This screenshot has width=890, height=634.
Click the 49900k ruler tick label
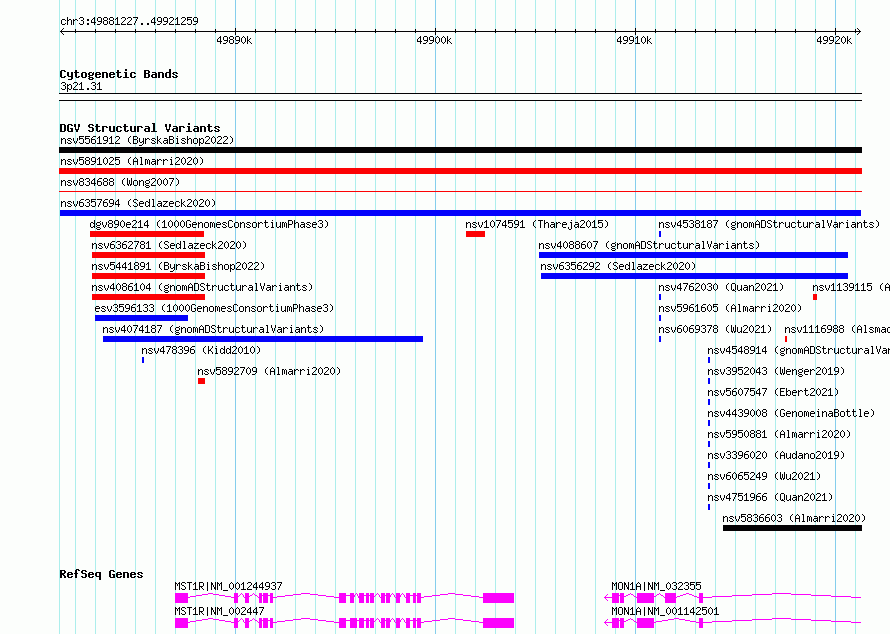coord(434,40)
